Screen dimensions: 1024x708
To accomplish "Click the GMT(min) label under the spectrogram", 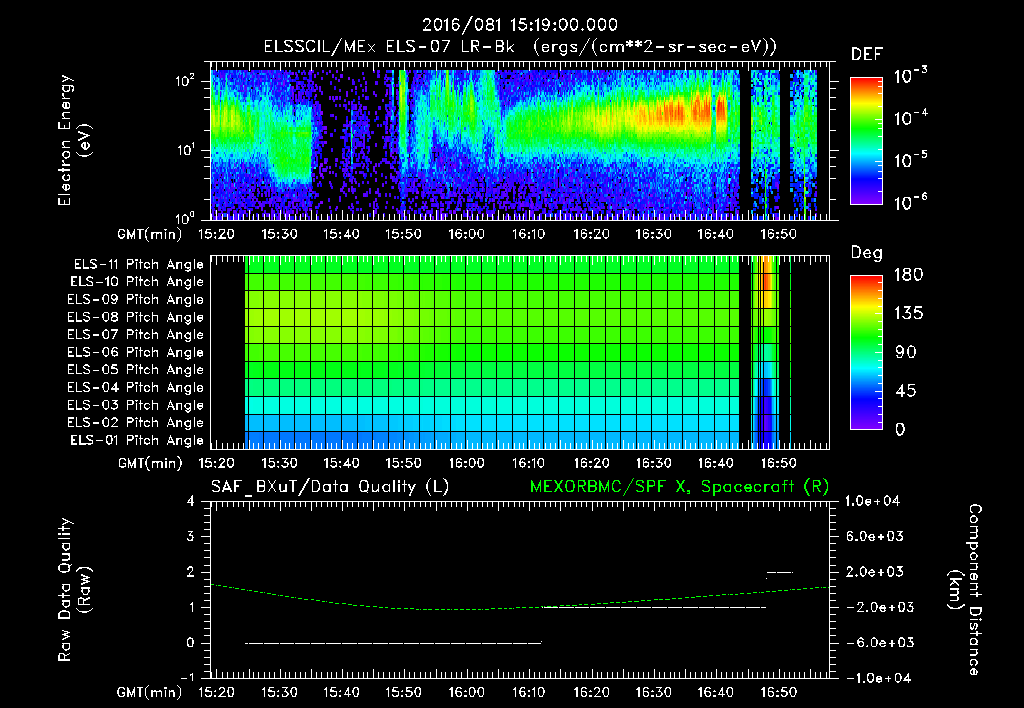I will pos(150,234).
